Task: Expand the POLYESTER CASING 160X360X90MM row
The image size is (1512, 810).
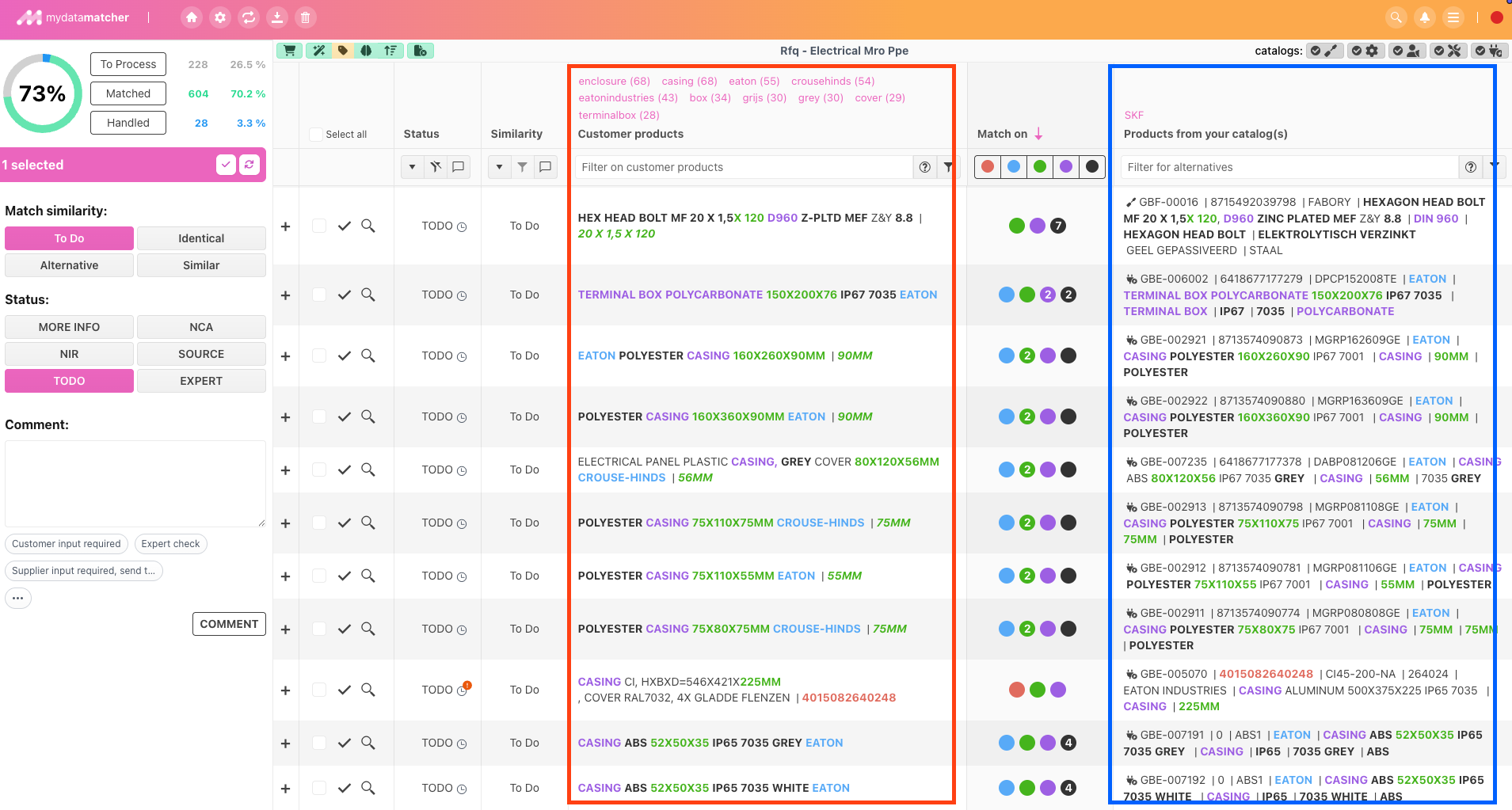Action: point(286,417)
